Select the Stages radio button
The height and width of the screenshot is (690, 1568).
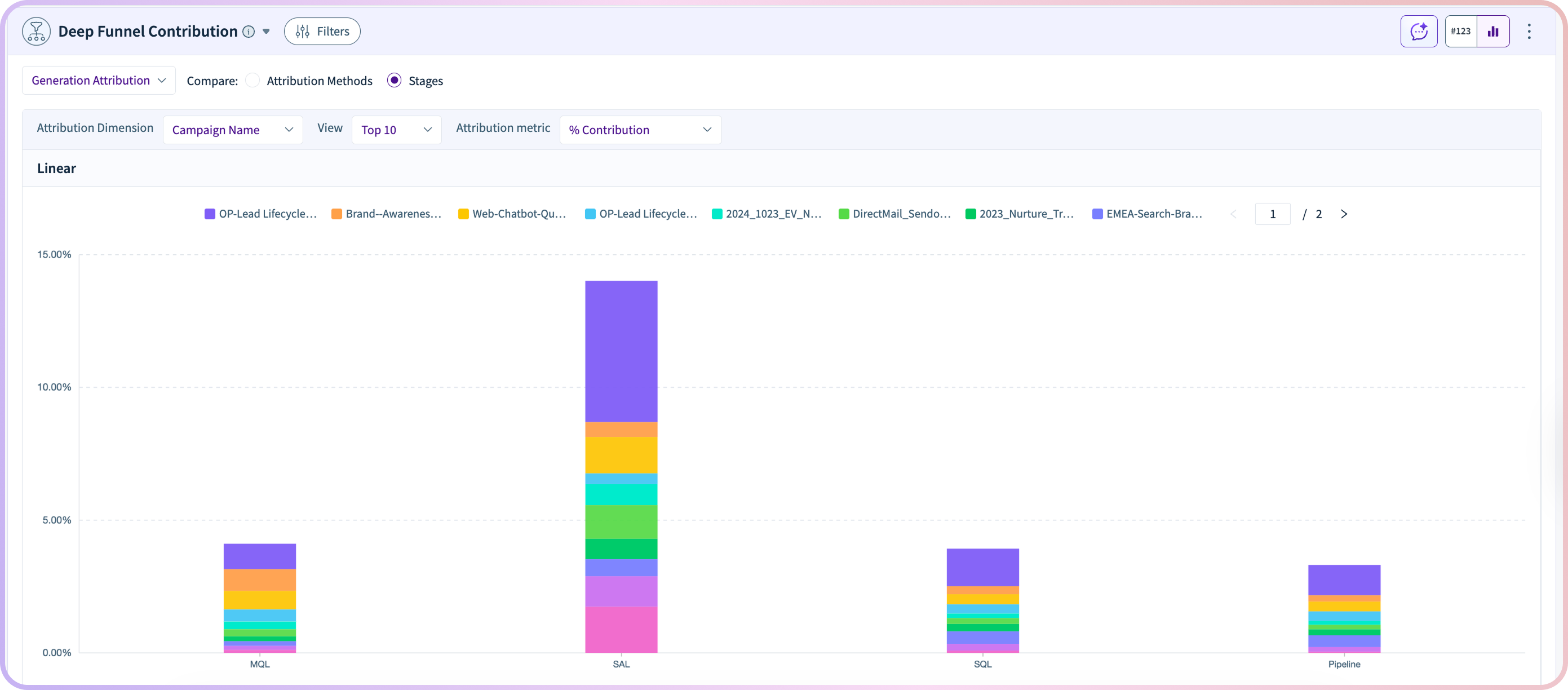point(395,81)
